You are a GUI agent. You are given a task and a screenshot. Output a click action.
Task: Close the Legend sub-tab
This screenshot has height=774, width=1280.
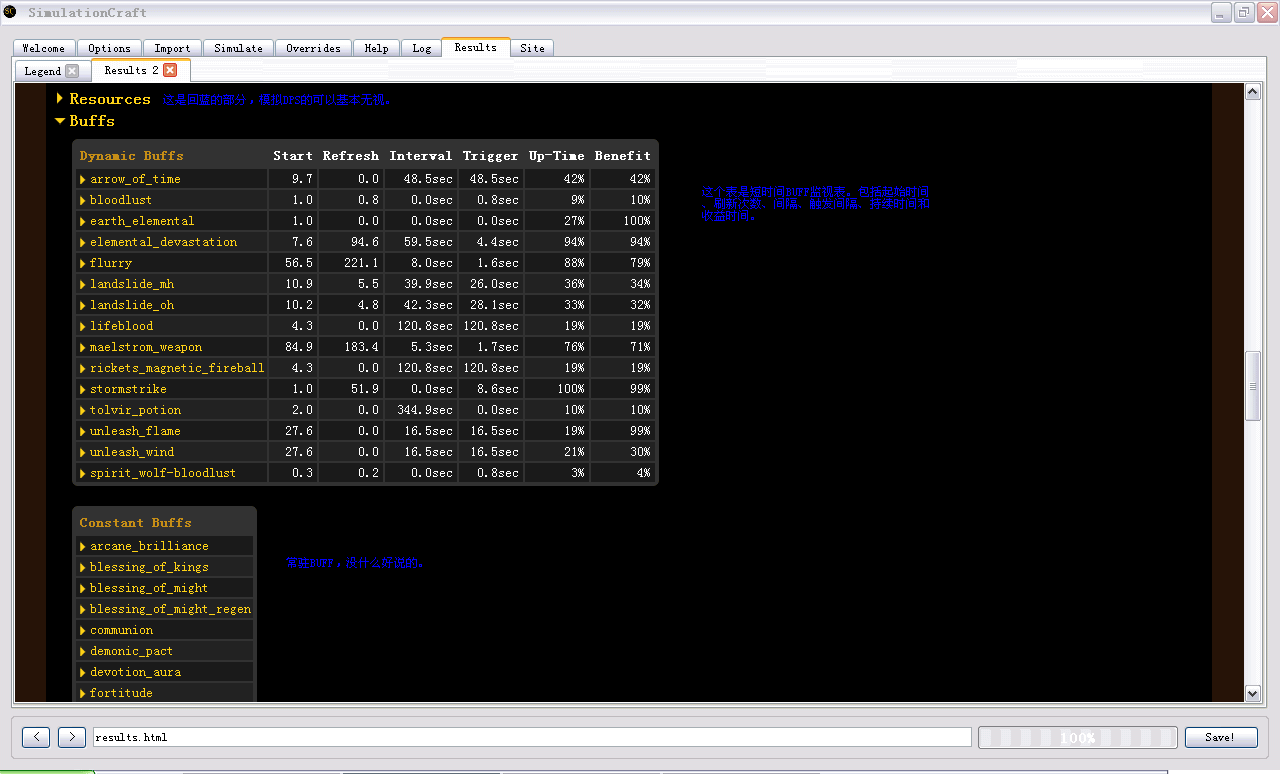point(72,71)
